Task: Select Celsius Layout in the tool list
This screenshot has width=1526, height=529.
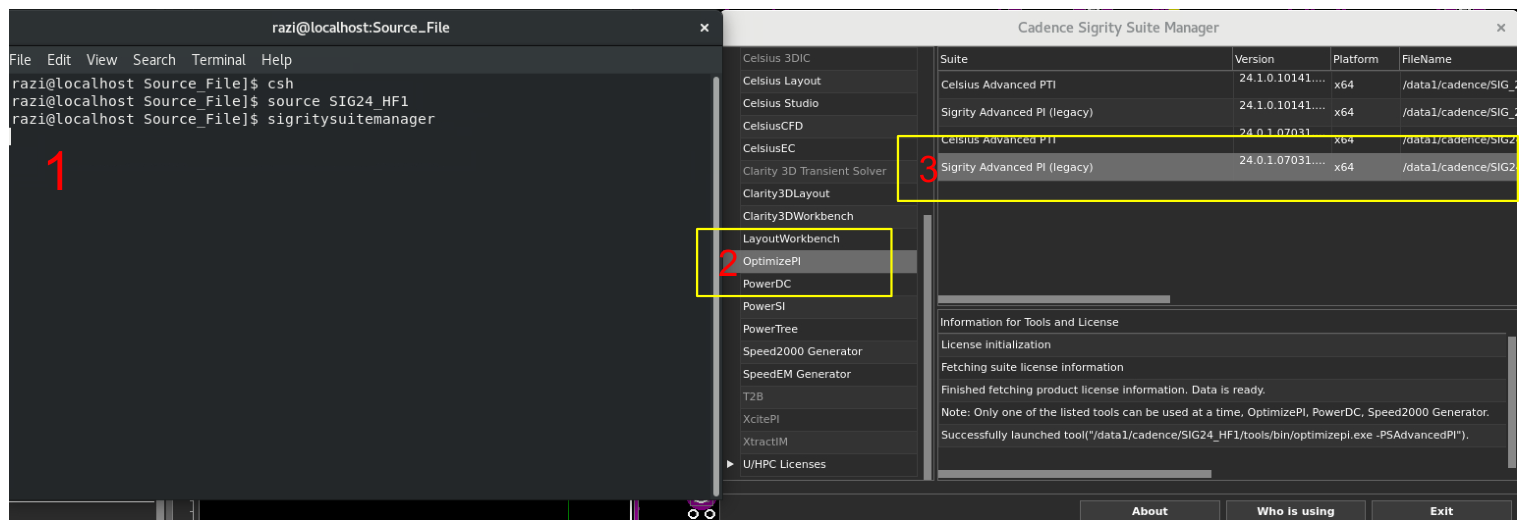Action: 828,81
